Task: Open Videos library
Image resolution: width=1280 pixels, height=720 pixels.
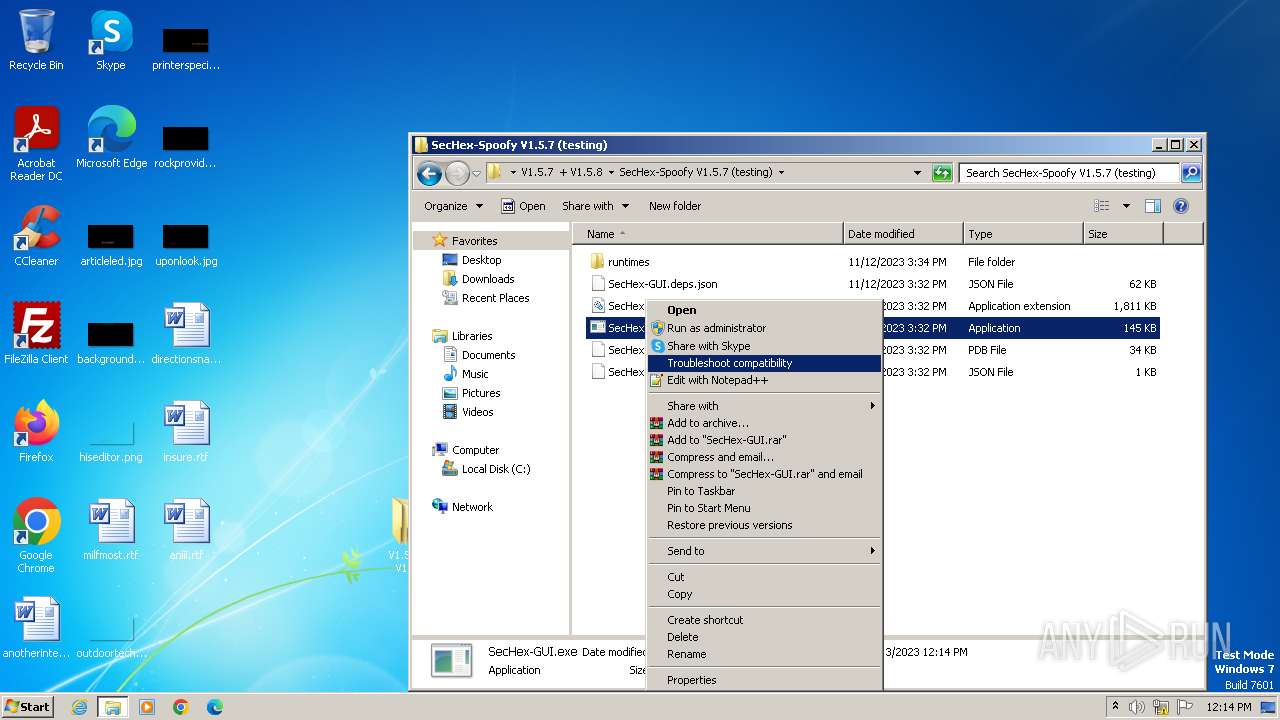Action: click(477, 412)
